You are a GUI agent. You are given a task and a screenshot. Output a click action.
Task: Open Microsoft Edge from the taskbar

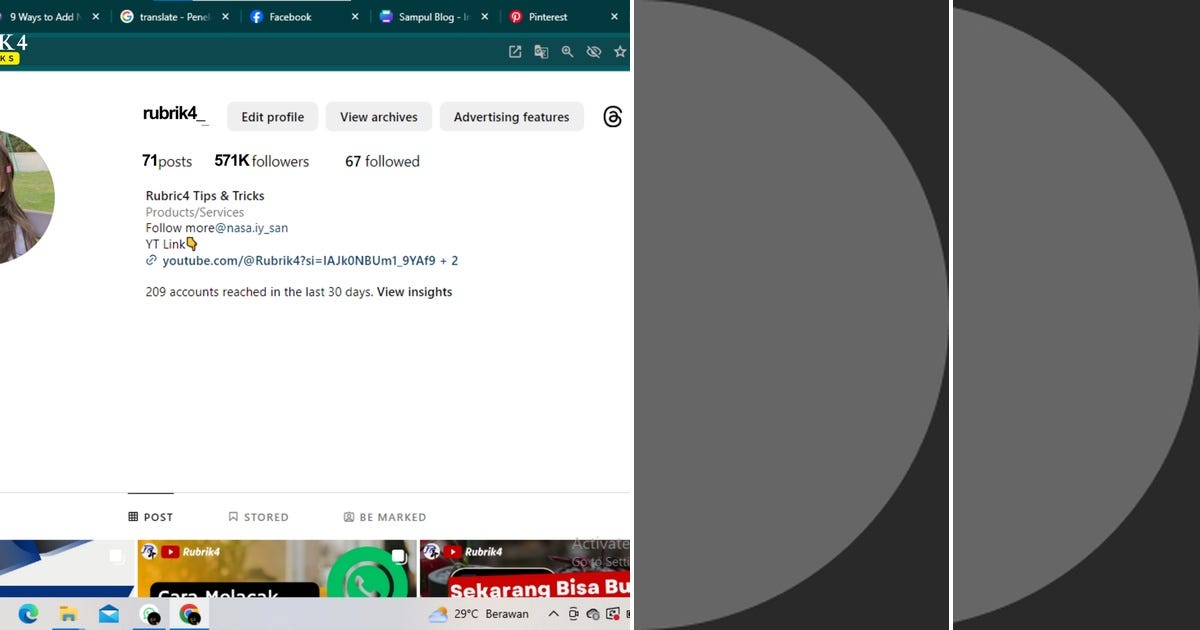click(28, 614)
